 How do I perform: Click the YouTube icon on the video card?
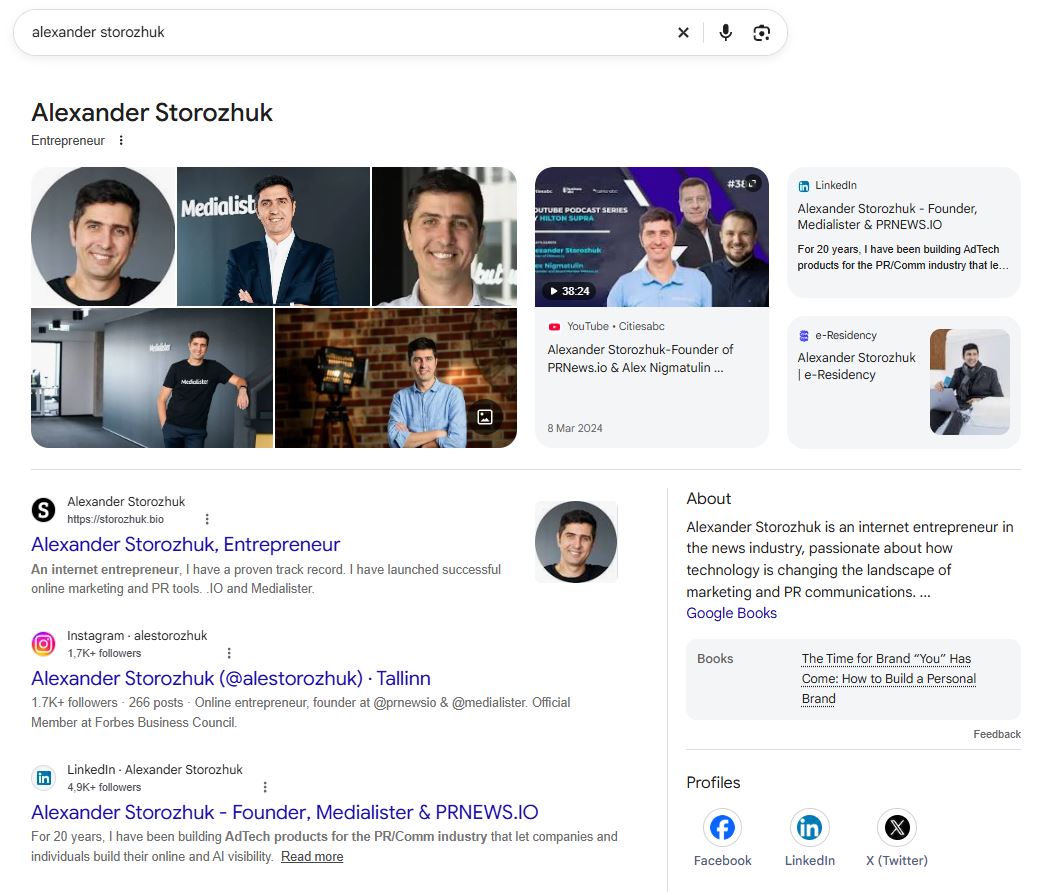click(x=554, y=327)
